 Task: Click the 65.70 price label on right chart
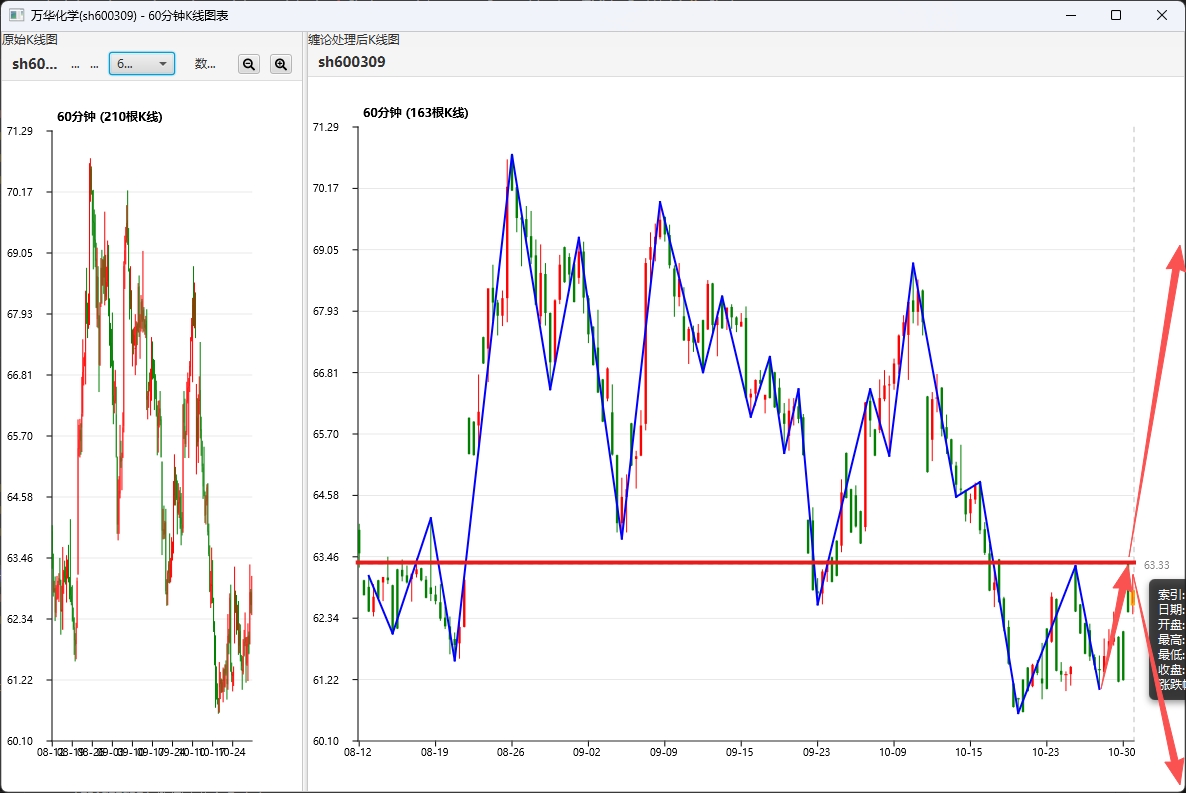326,434
